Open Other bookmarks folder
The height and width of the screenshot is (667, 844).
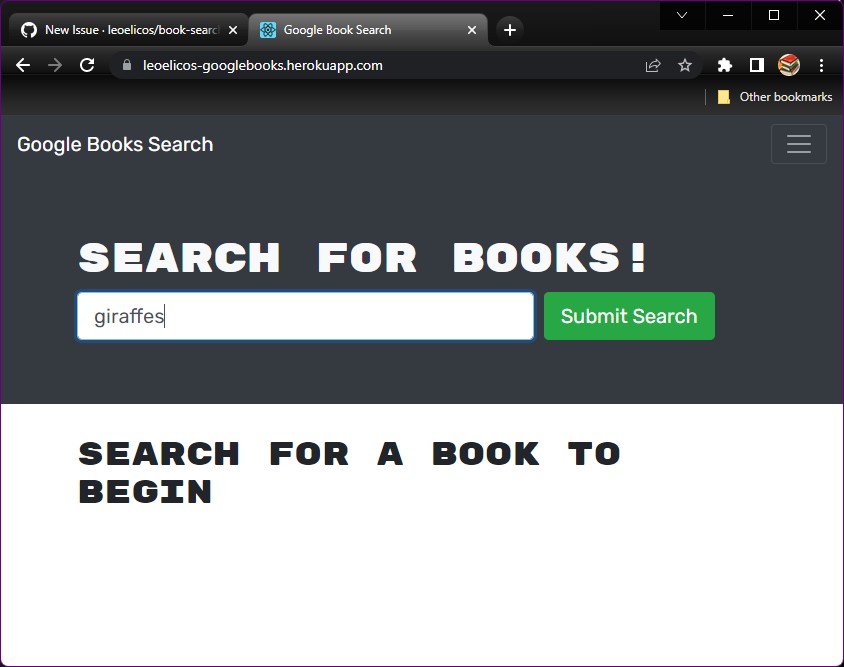775,97
